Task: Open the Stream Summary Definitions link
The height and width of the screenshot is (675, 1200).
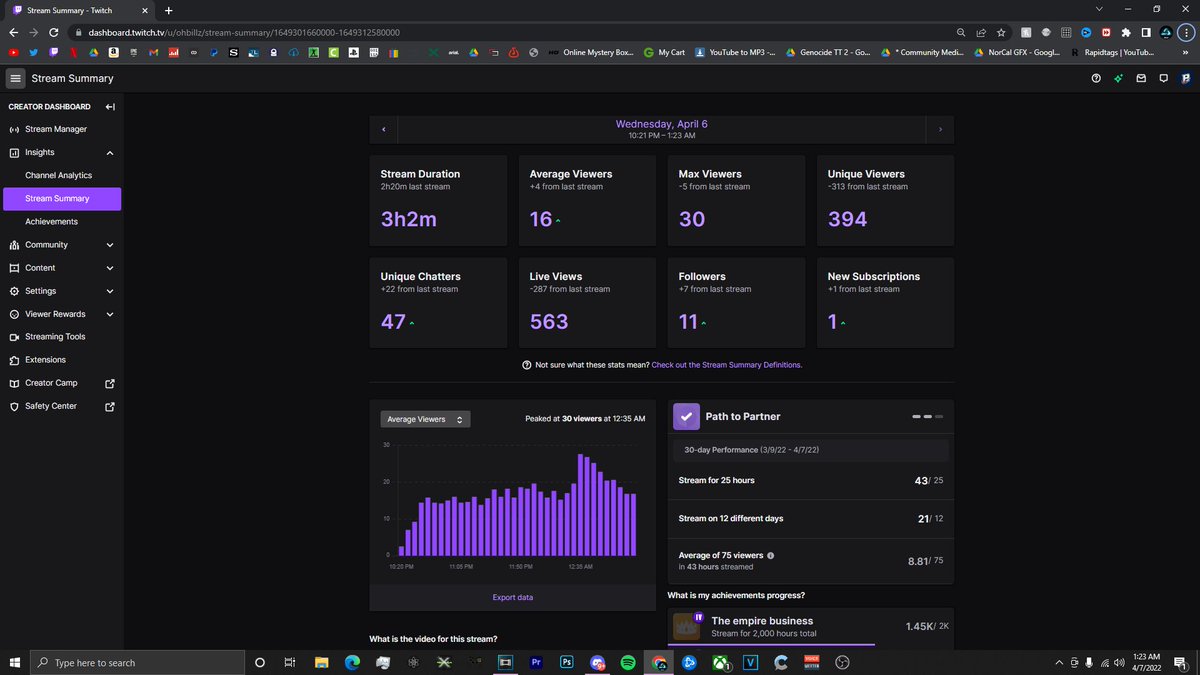Action: (x=726, y=365)
